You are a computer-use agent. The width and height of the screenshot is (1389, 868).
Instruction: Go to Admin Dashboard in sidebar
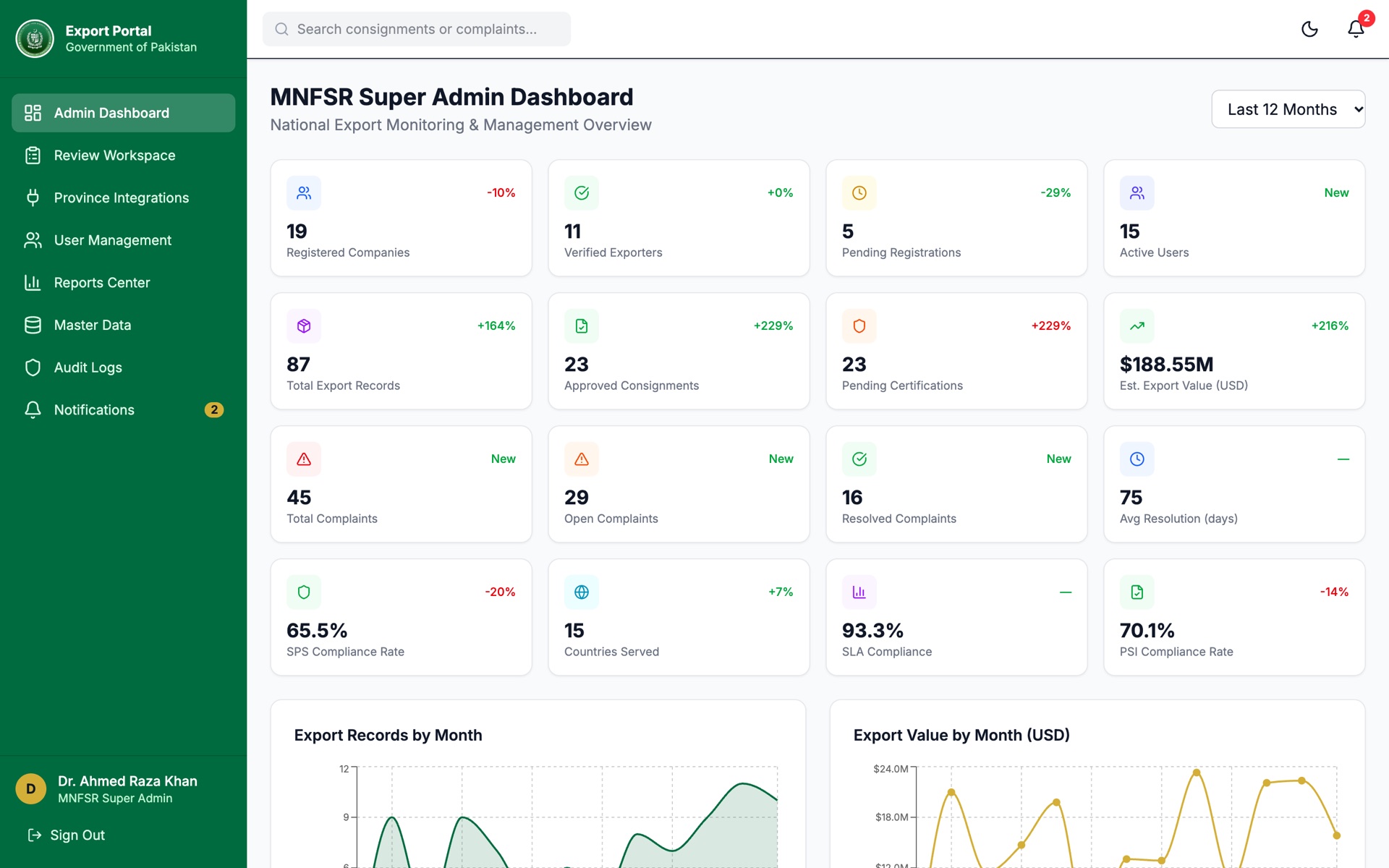click(x=124, y=113)
